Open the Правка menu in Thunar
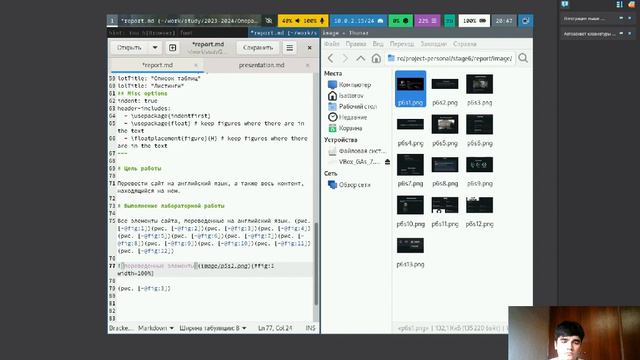The width and height of the screenshot is (640, 360). [356, 44]
